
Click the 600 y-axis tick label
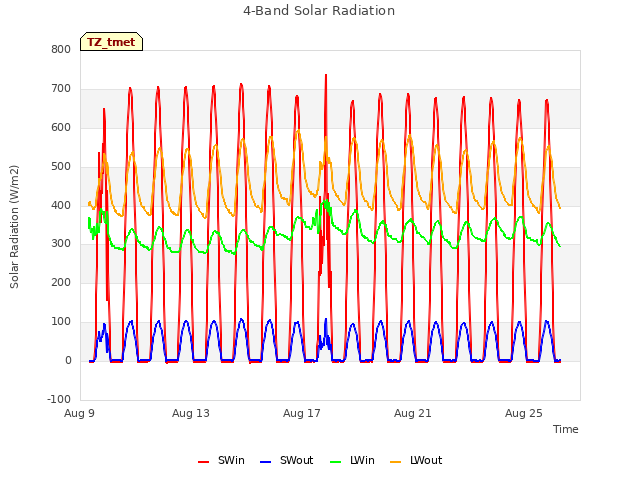point(61,128)
